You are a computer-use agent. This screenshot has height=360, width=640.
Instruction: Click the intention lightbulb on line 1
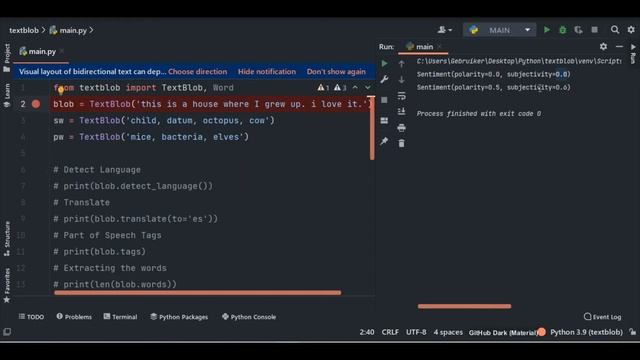60,90
